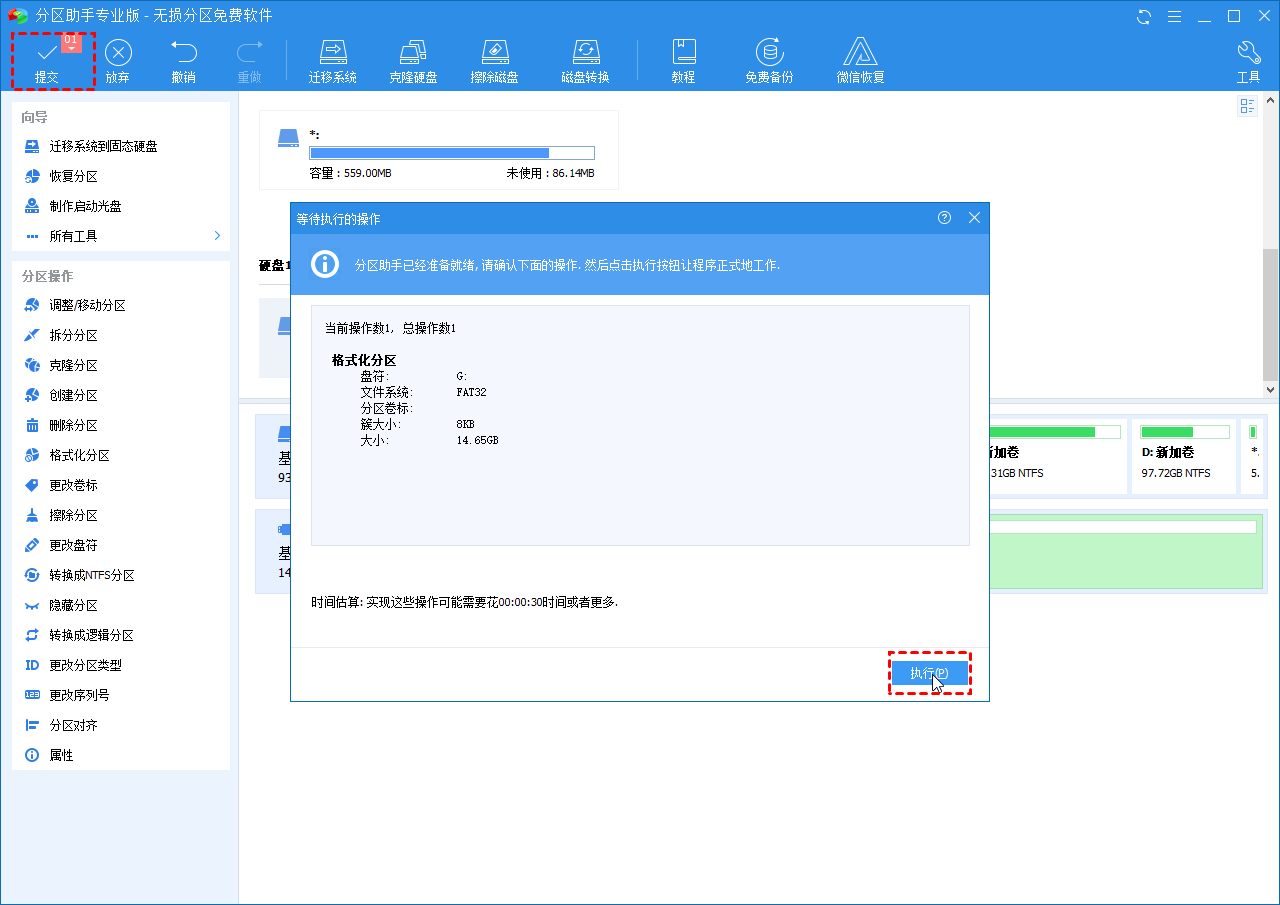Click the refresh icon in title bar
The width and height of the screenshot is (1280, 905).
pyautogui.click(x=1143, y=16)
